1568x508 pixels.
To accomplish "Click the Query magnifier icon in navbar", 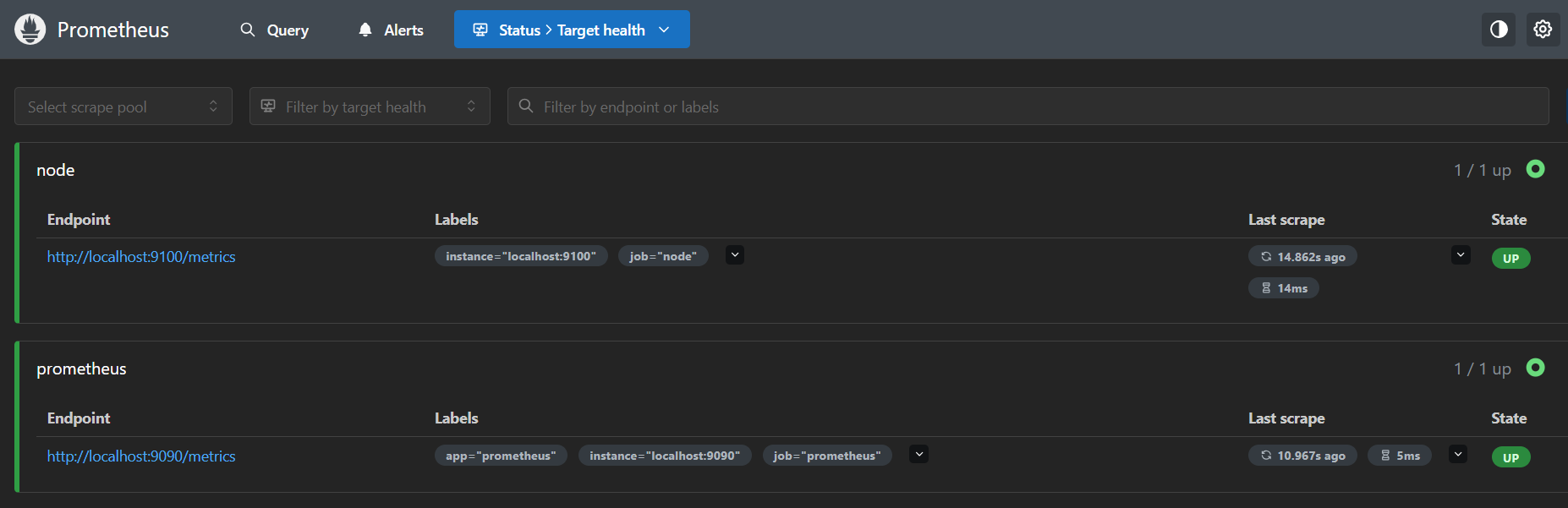I will (248, 30).
